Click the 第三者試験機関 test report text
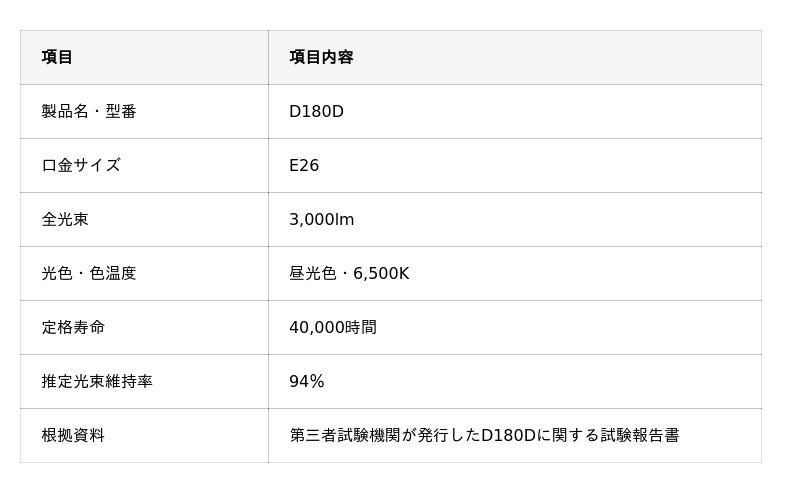The width and height of the screenshot is (800, 493). pos(345,435)
